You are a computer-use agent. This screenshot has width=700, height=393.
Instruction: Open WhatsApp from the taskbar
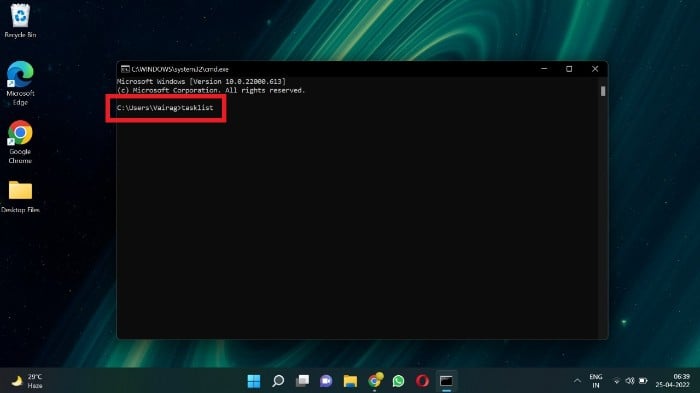click(398, 381)
